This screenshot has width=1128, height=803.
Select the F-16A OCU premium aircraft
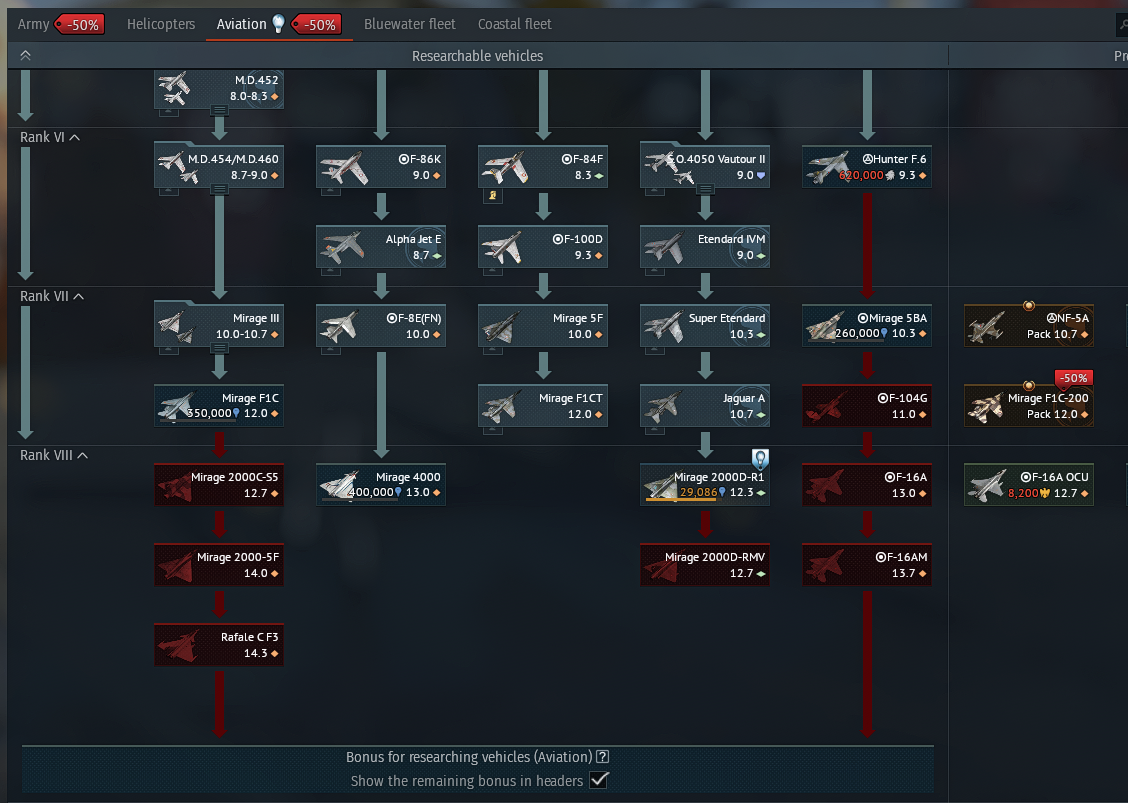coord(1029,484)
